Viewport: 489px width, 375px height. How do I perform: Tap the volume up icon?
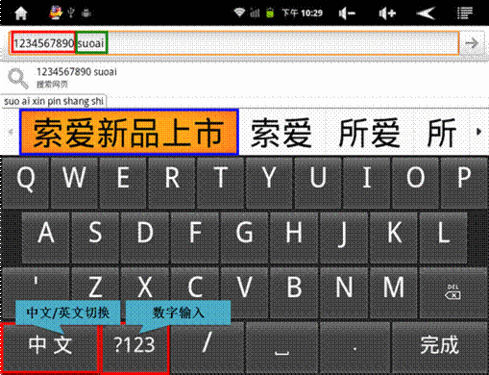click(x=387, y=13)
